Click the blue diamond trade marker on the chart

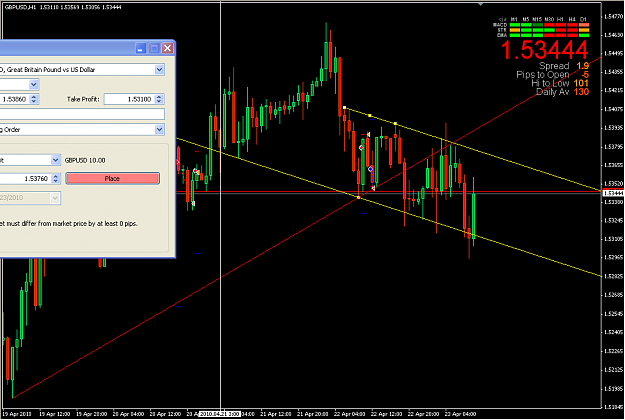(x=371, y=169)
